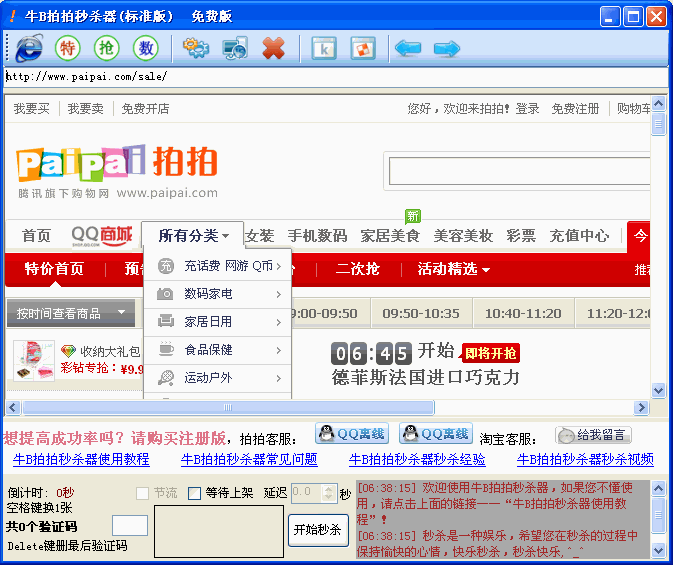This screenshot has height=565, width=673.
Task: Open settings with the gears icon
Action: tap(196, 47)
